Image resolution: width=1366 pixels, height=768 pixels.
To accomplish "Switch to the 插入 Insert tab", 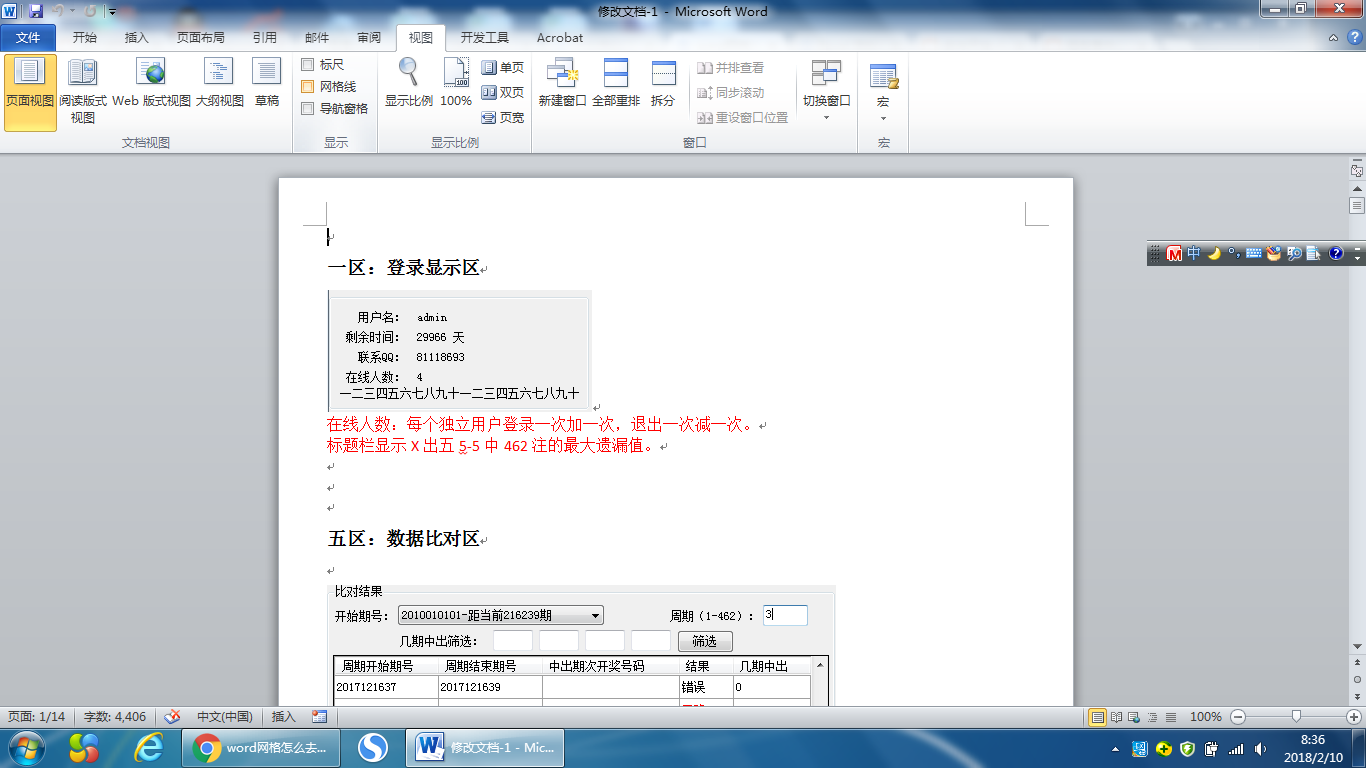I will click(x=137, y=38).
